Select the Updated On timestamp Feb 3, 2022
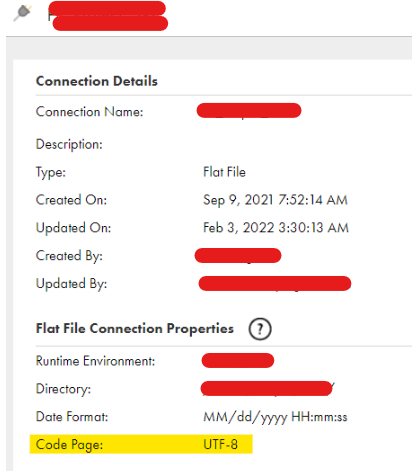416x471 pixels. tap(276, 228)
